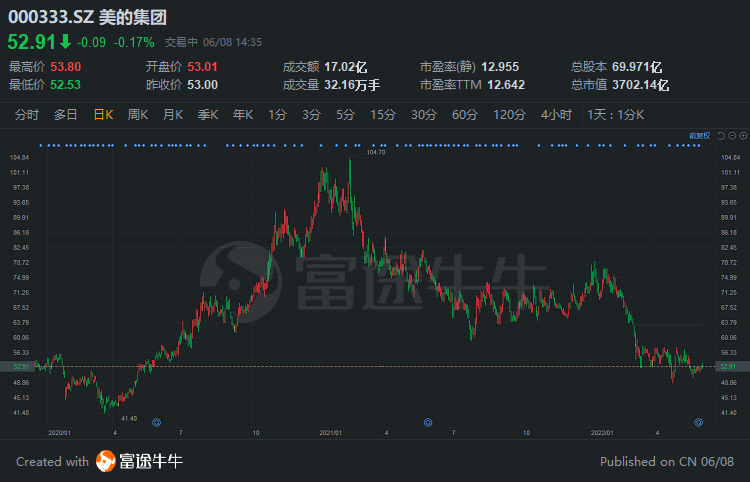Switch to the 15分 interval tab
This screenshot has height=482, width=750.
tap(383, 115)
